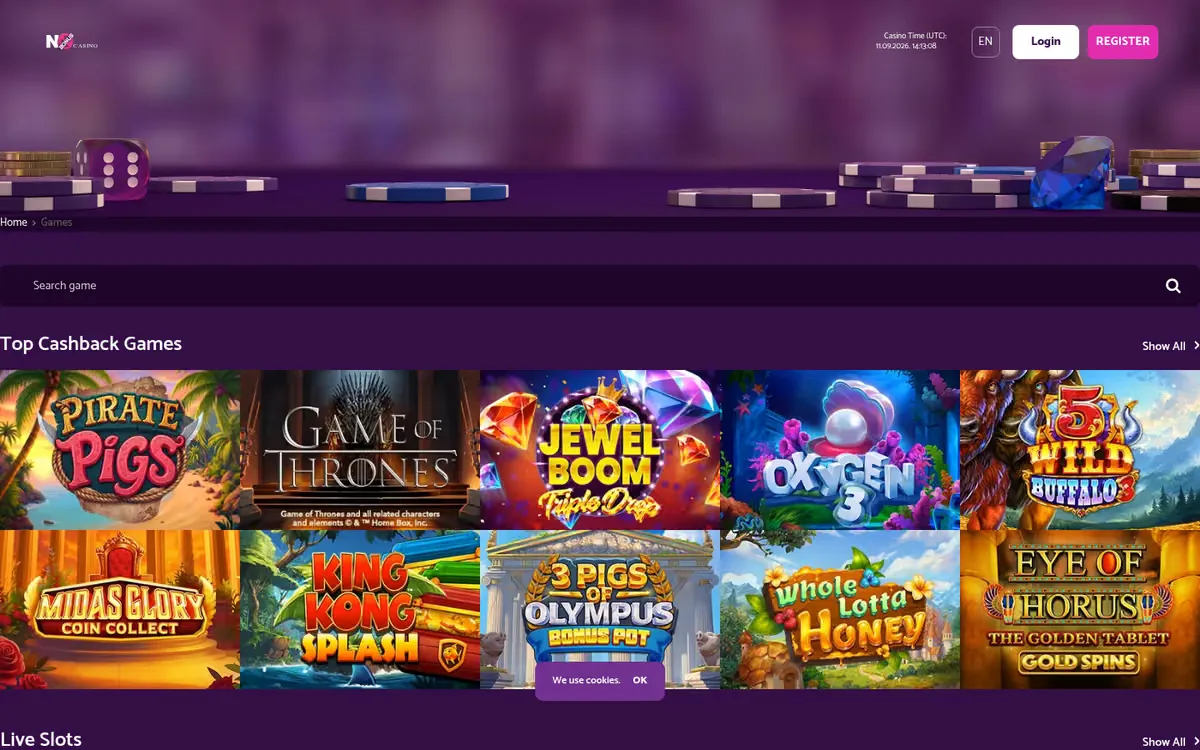Image resolution: width=1200 pixels, height=750 pixels.
Task: Click the search magnifier icon
Action: coord(1173,286)
